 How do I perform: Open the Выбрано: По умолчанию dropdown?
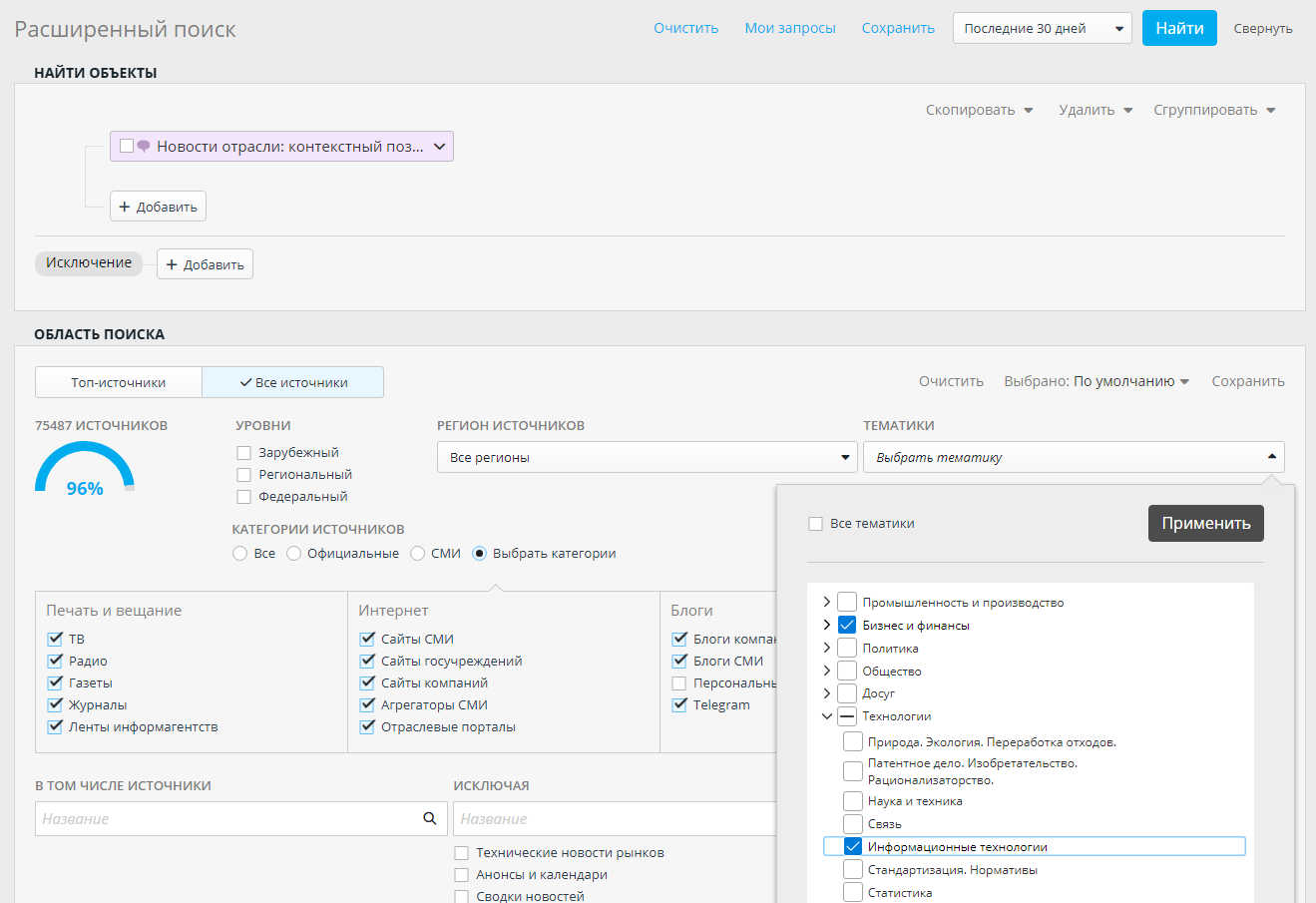coord(1097,381)
